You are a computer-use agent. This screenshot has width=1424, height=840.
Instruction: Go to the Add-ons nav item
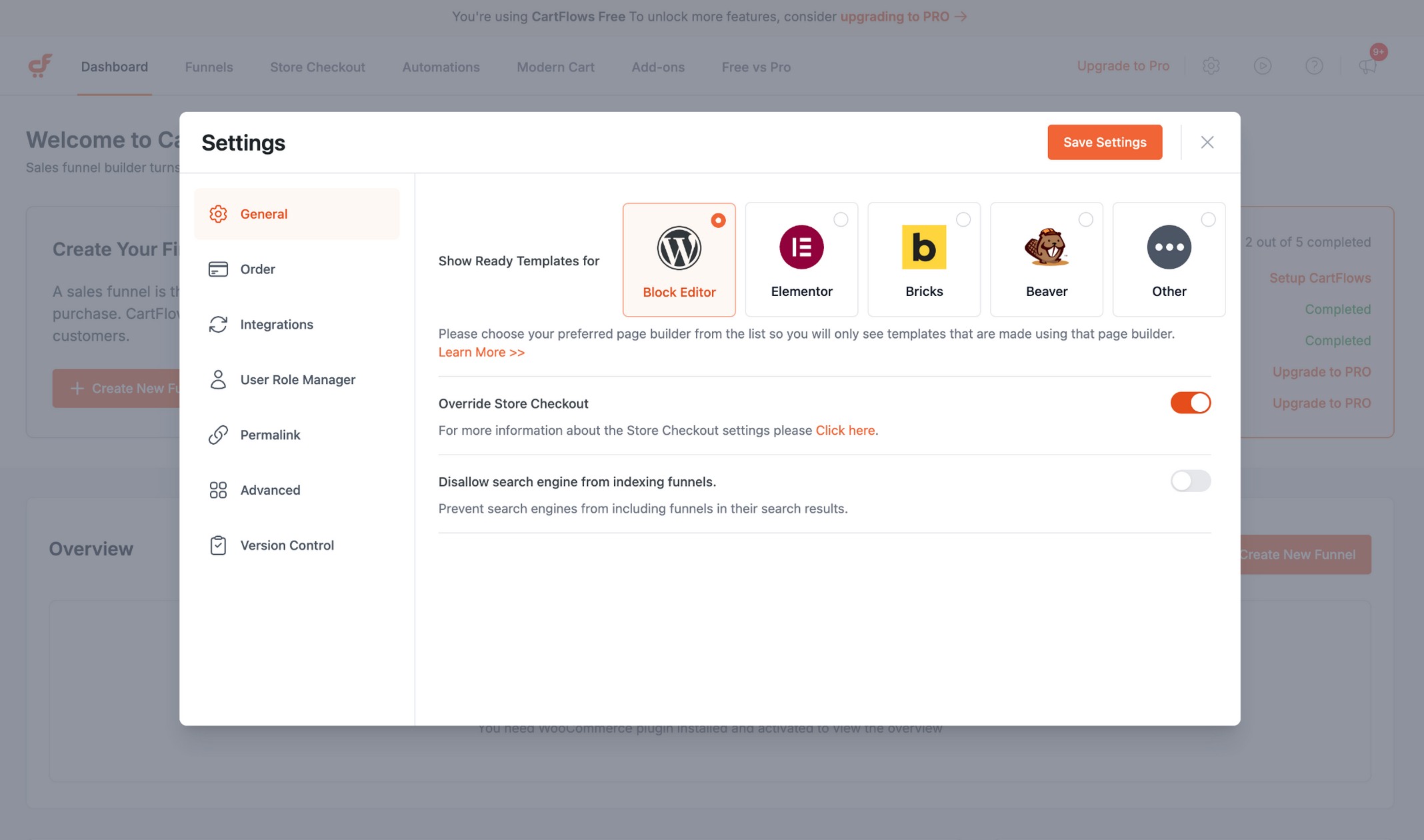pos(658,67)
